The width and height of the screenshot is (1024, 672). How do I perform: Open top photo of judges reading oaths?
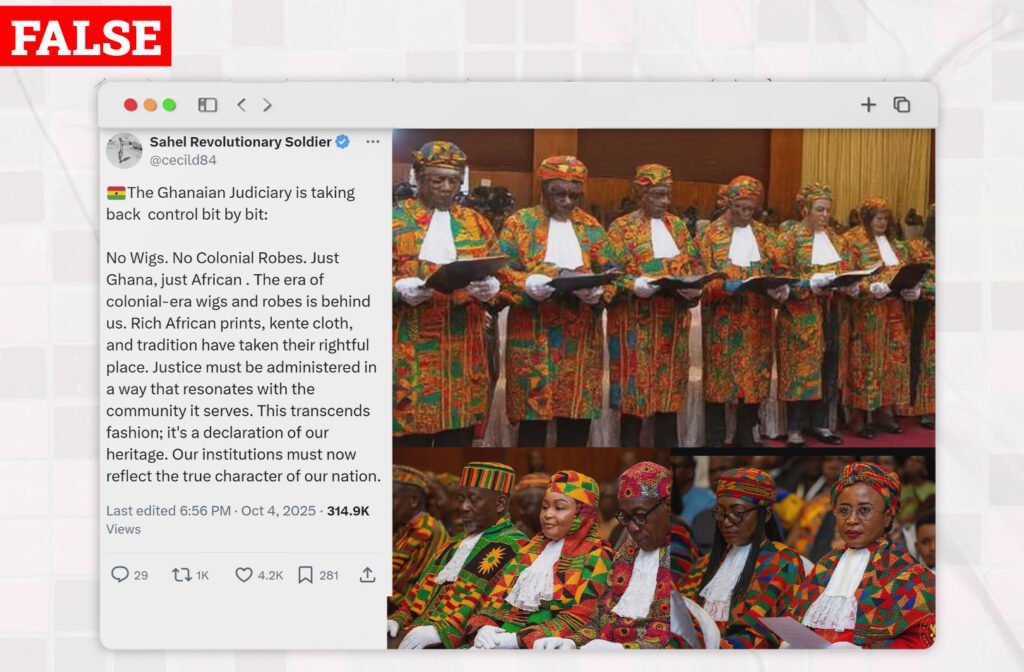tap(664, 287)
